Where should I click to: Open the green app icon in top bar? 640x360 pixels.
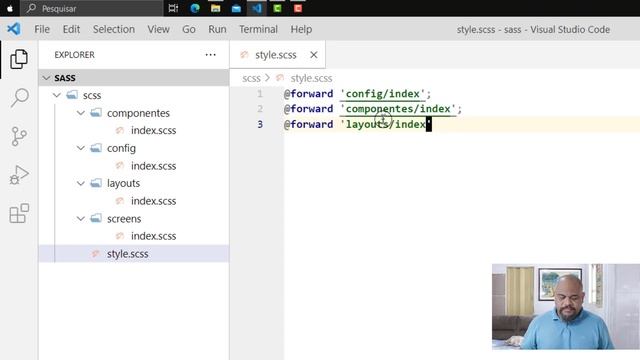coord(277,8)
